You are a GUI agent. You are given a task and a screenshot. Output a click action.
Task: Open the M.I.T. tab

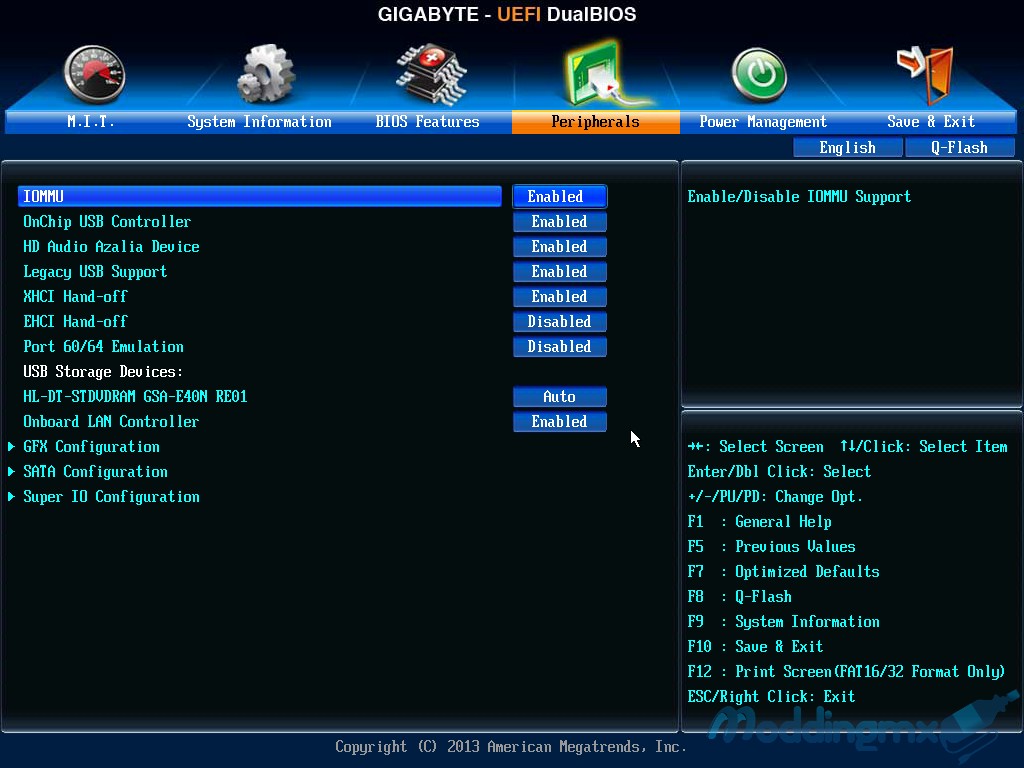pos(91,121)
